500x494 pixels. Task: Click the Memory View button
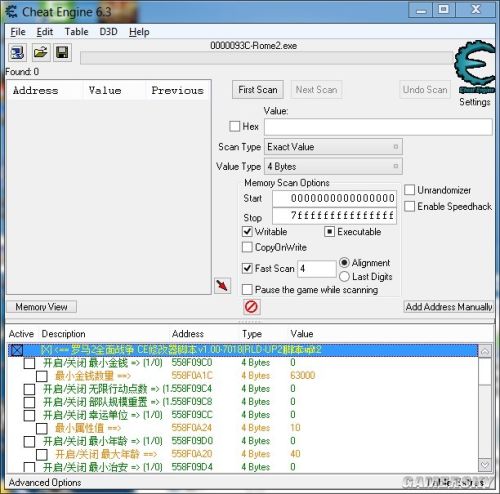coord(41,307)
